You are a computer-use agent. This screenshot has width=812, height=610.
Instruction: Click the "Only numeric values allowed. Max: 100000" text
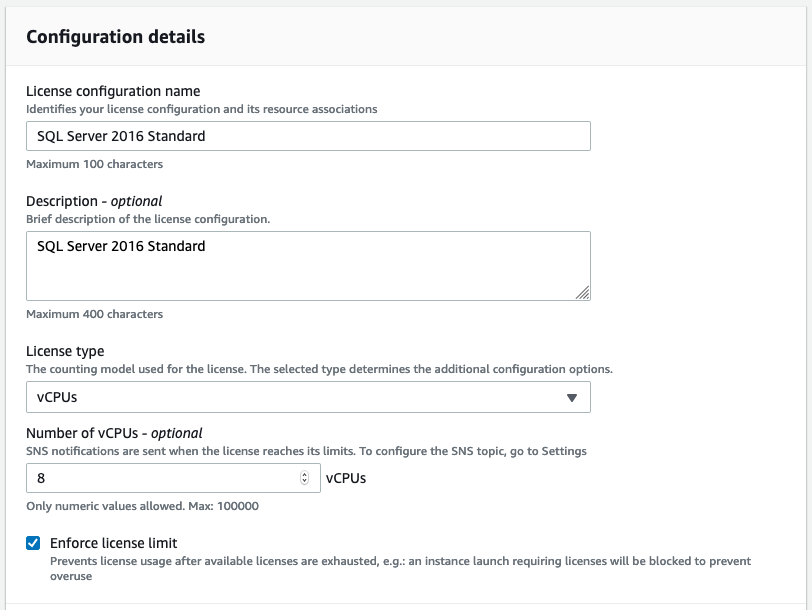click(x=142, y=506)
